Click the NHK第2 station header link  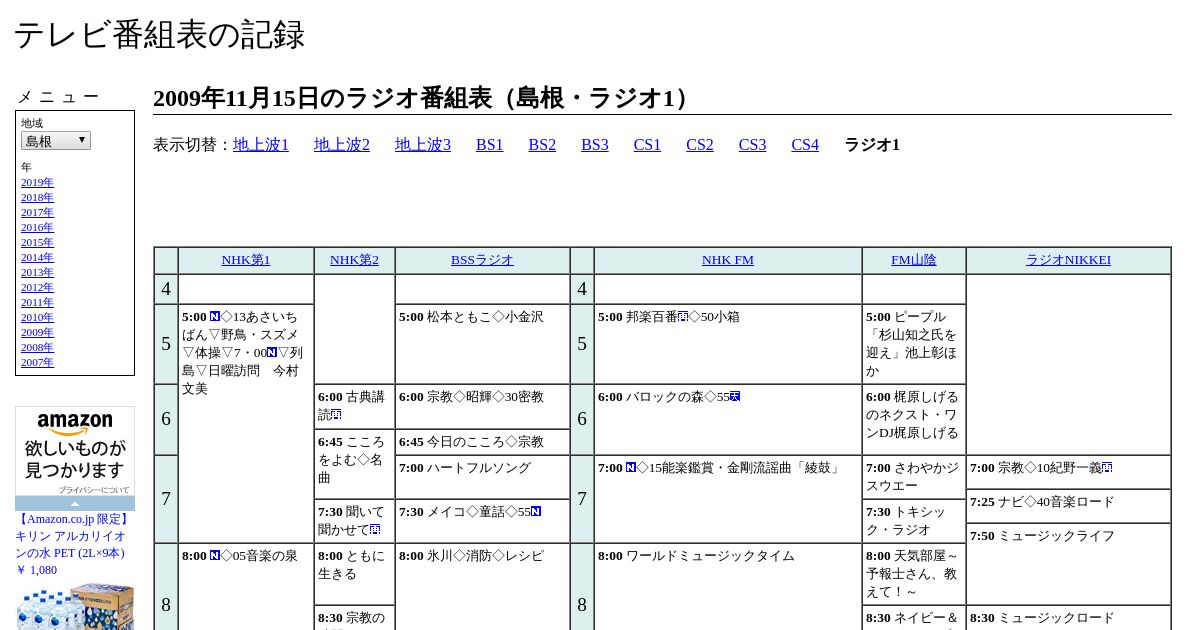click(354, 260)
